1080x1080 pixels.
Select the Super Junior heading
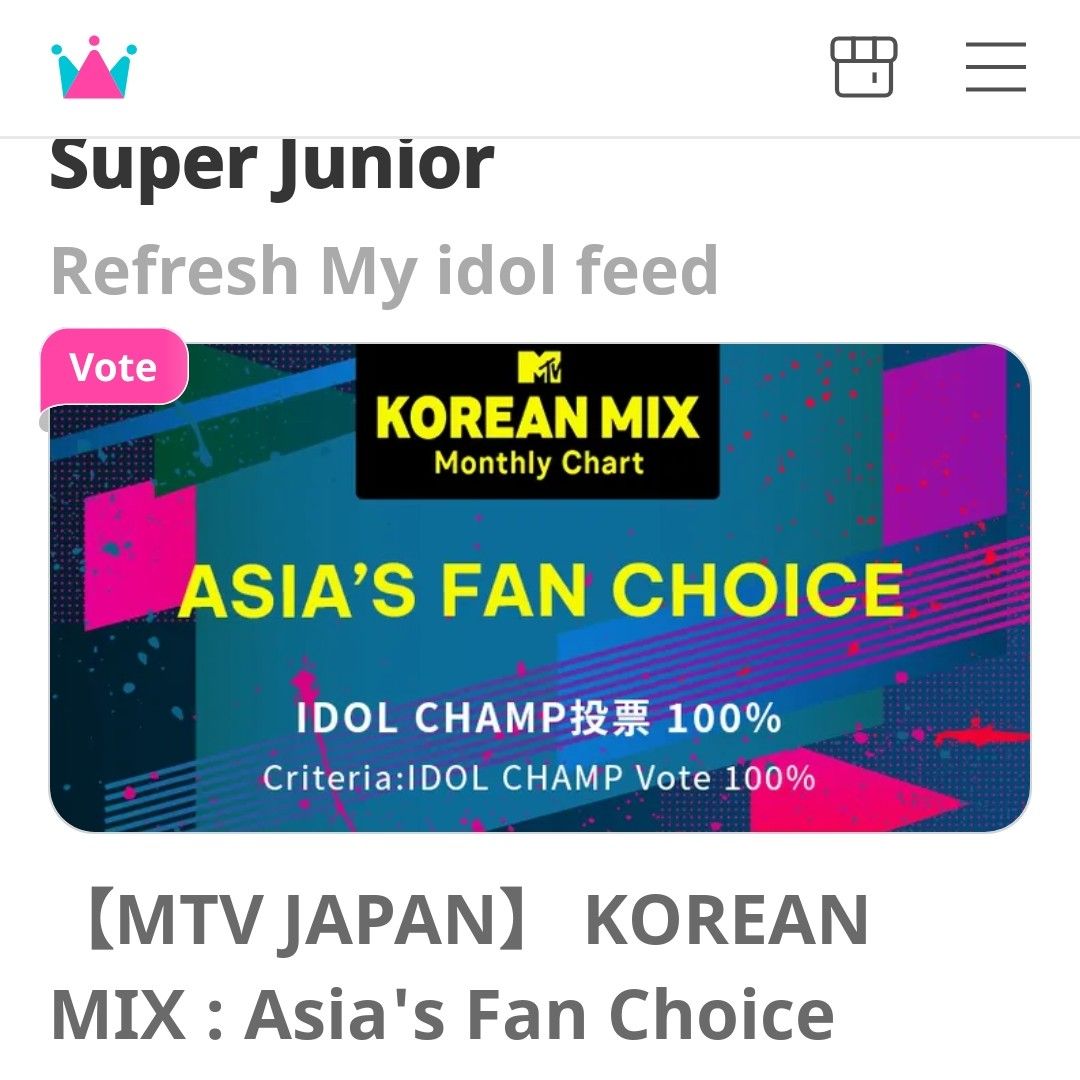[270, 162]
